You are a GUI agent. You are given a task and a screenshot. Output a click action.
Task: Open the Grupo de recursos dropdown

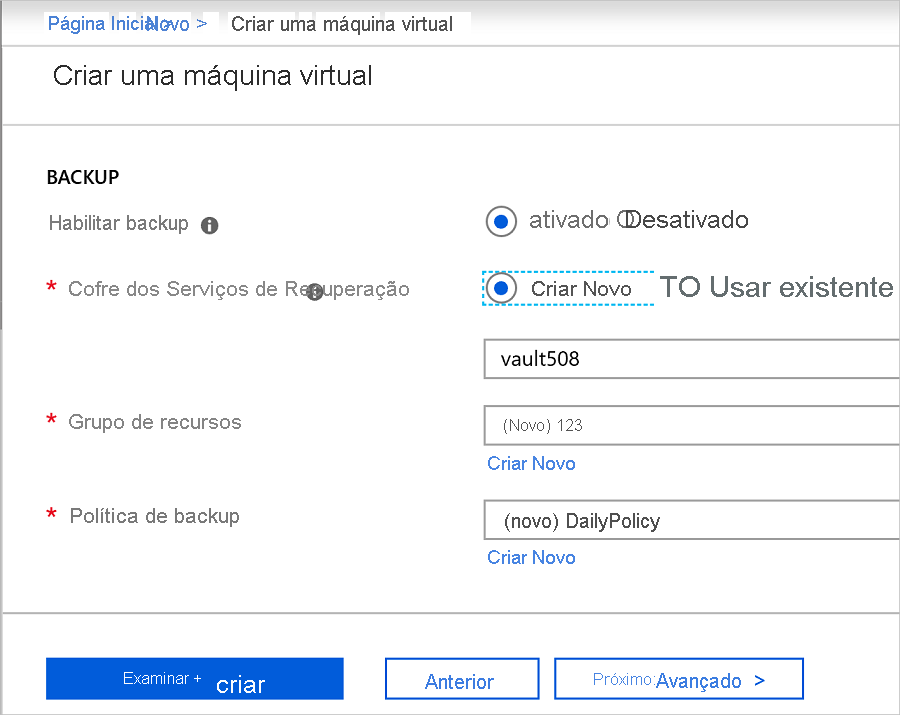(x=690, y=425)
